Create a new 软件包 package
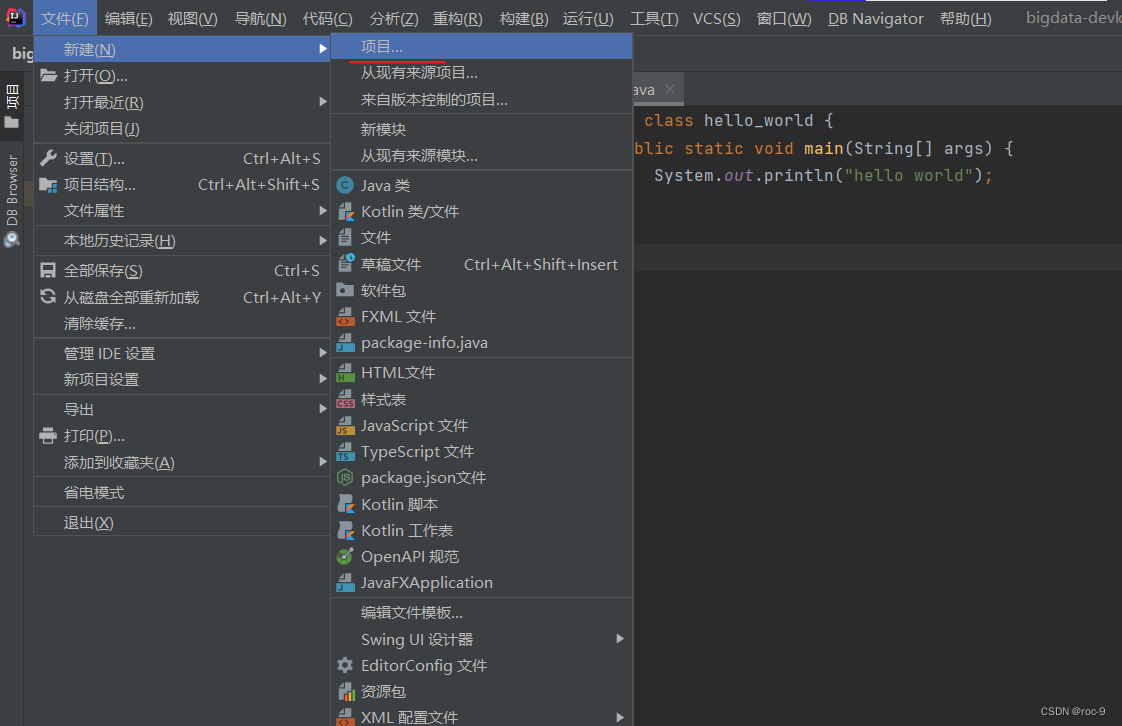 [378, 290]
